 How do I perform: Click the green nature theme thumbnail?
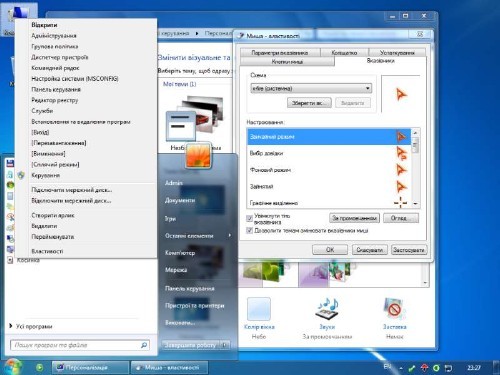tap(263, 272)
